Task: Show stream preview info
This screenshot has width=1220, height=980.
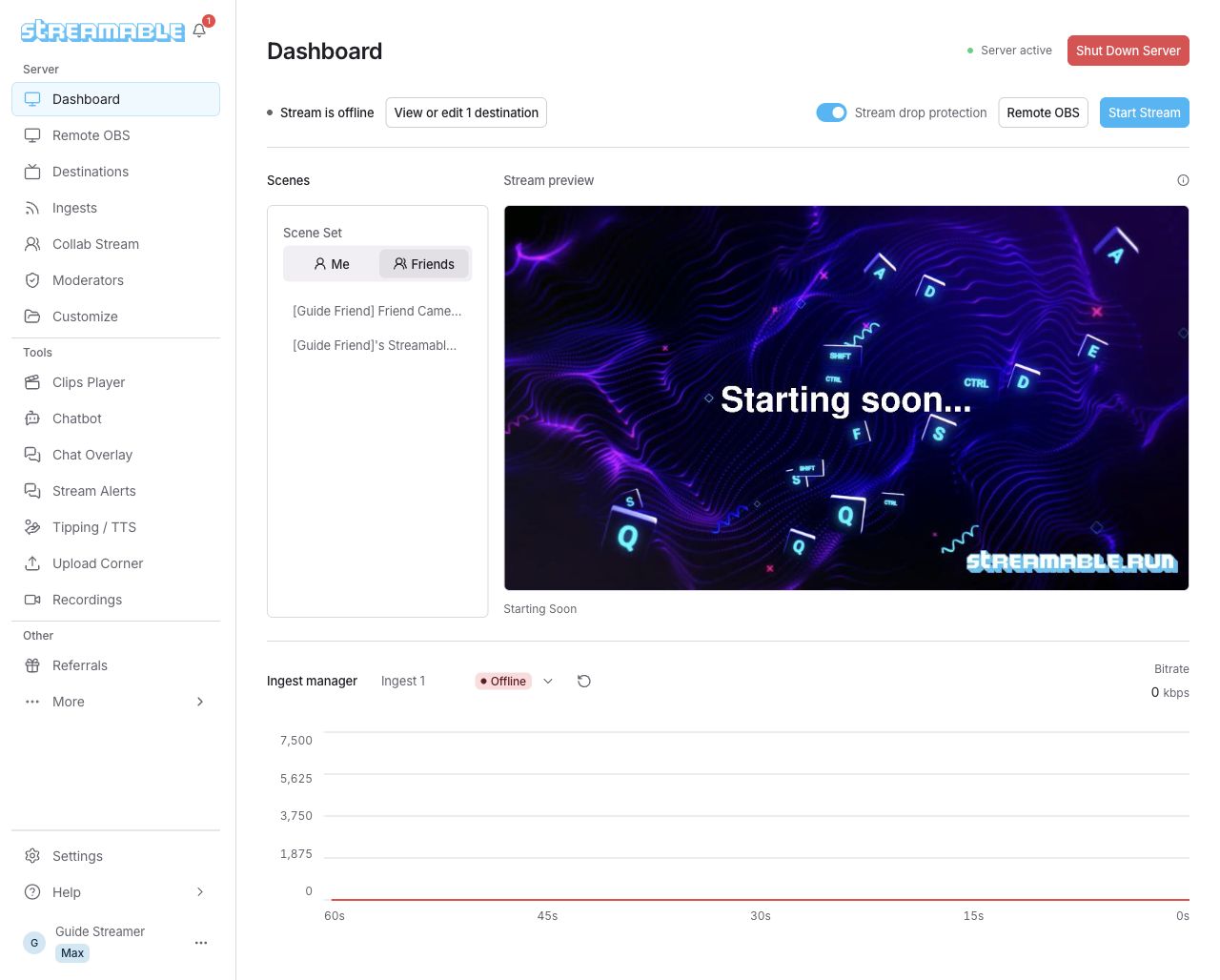Action: point(1183,180)
